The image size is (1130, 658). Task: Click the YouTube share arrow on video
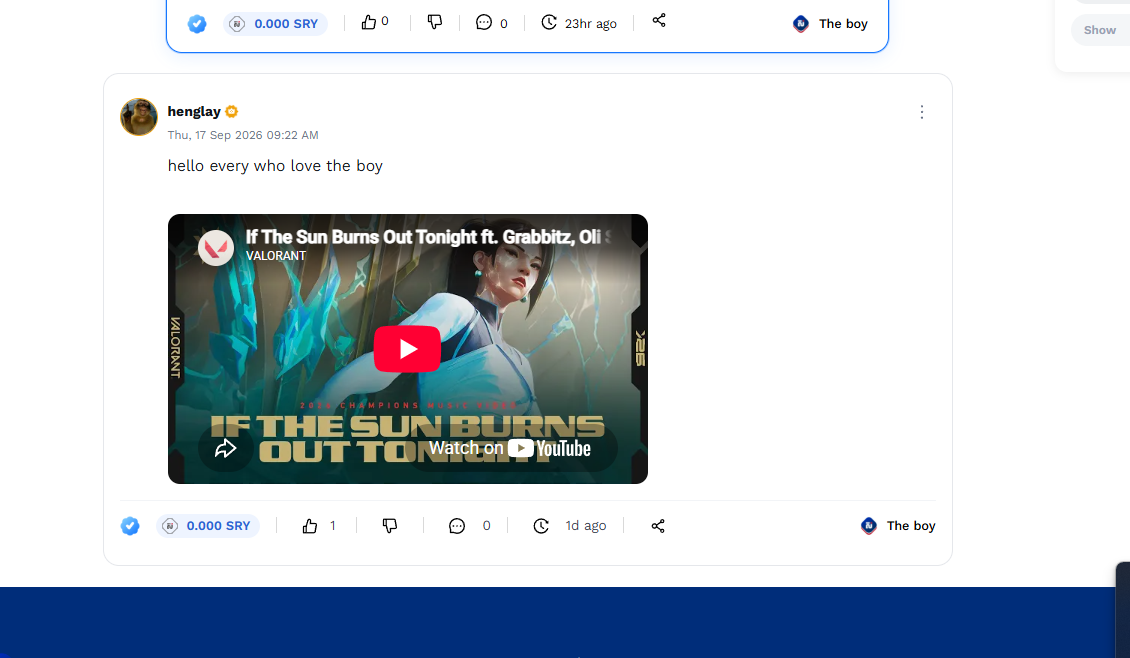[x=226, y=448]
